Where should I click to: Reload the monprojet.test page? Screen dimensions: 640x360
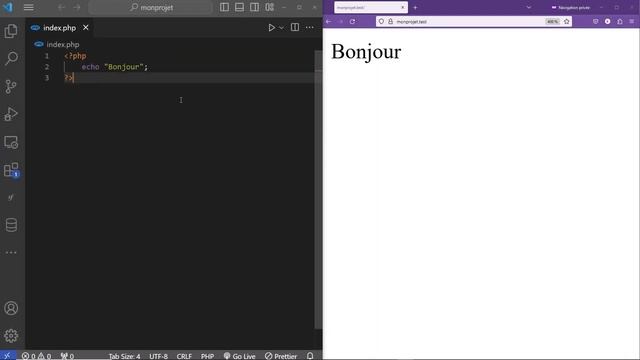click(352, 21)
